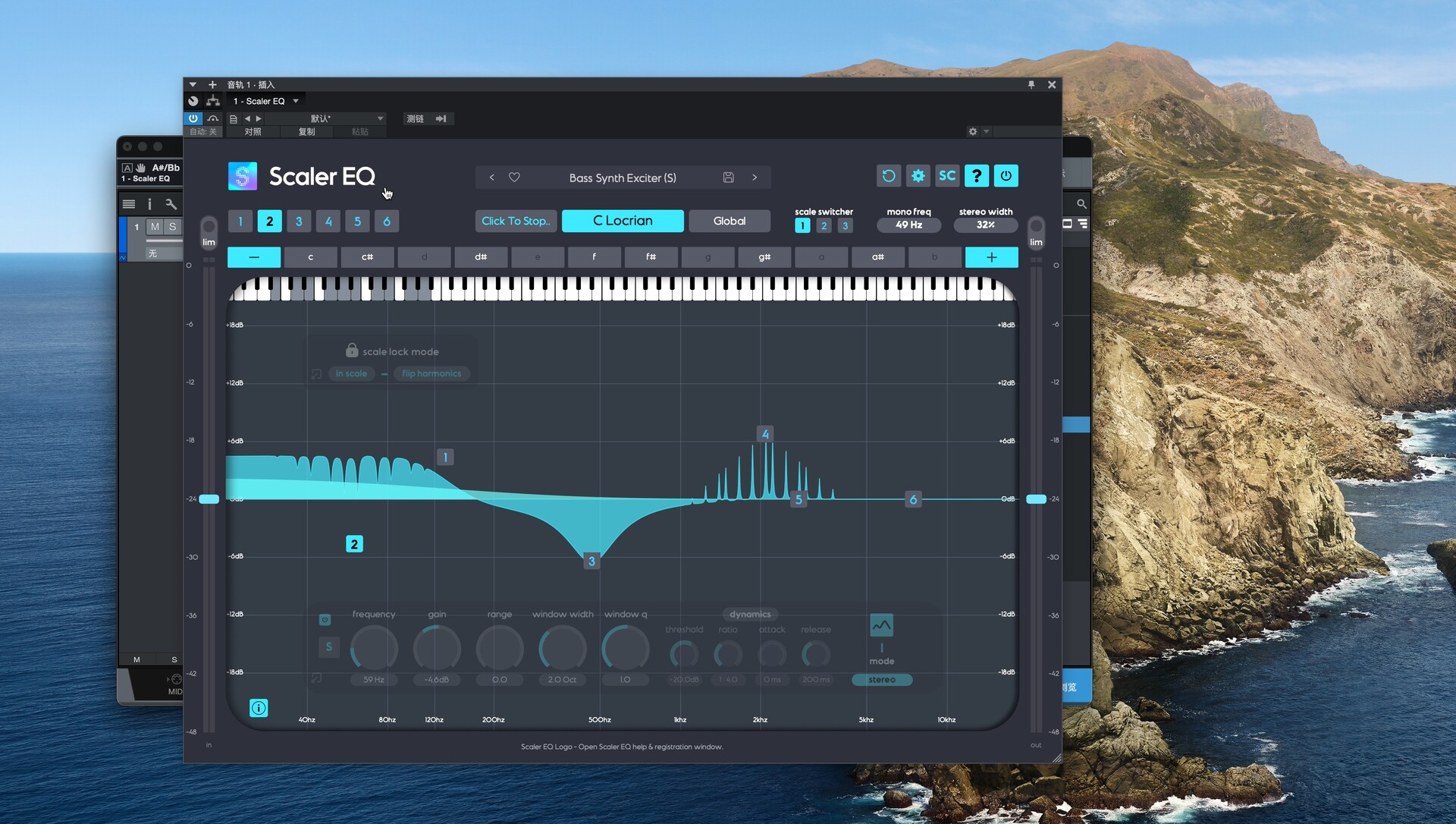This screenshot has width=1456, height=824.
Task: Open the preset list document icon
Action: point(234,118)
